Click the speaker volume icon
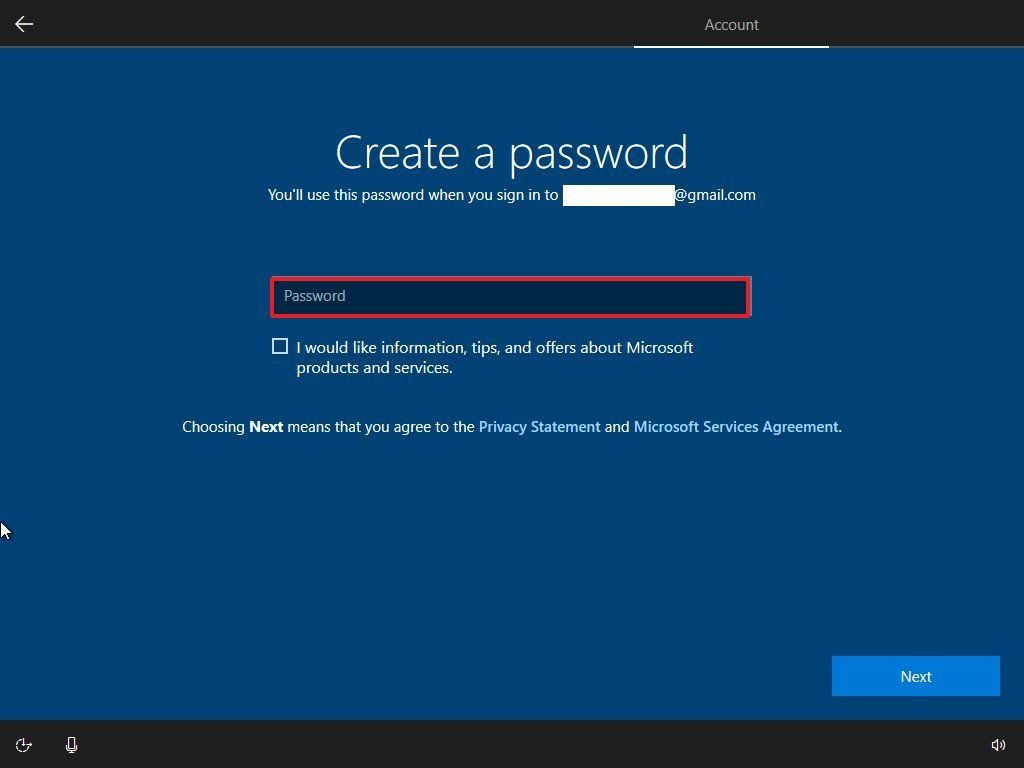The width and height of the screenshot is (1024, 768). [998, 745]
